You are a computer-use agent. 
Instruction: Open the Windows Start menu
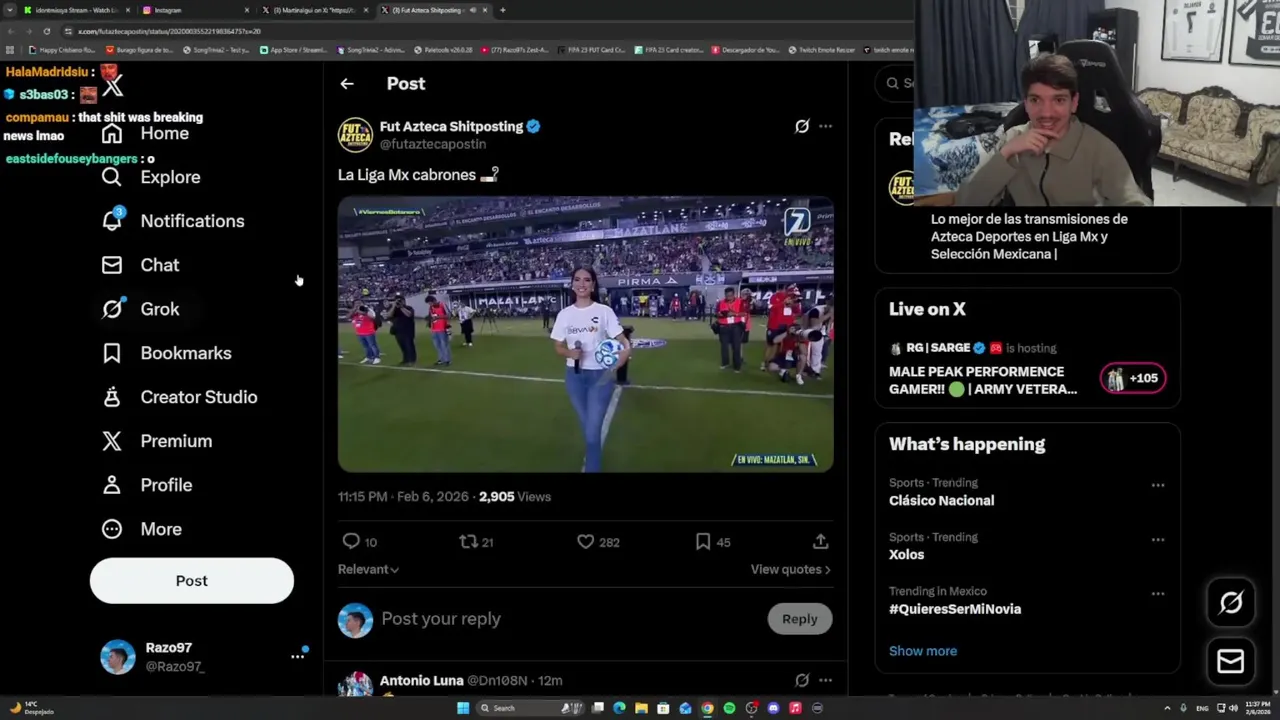463,708
